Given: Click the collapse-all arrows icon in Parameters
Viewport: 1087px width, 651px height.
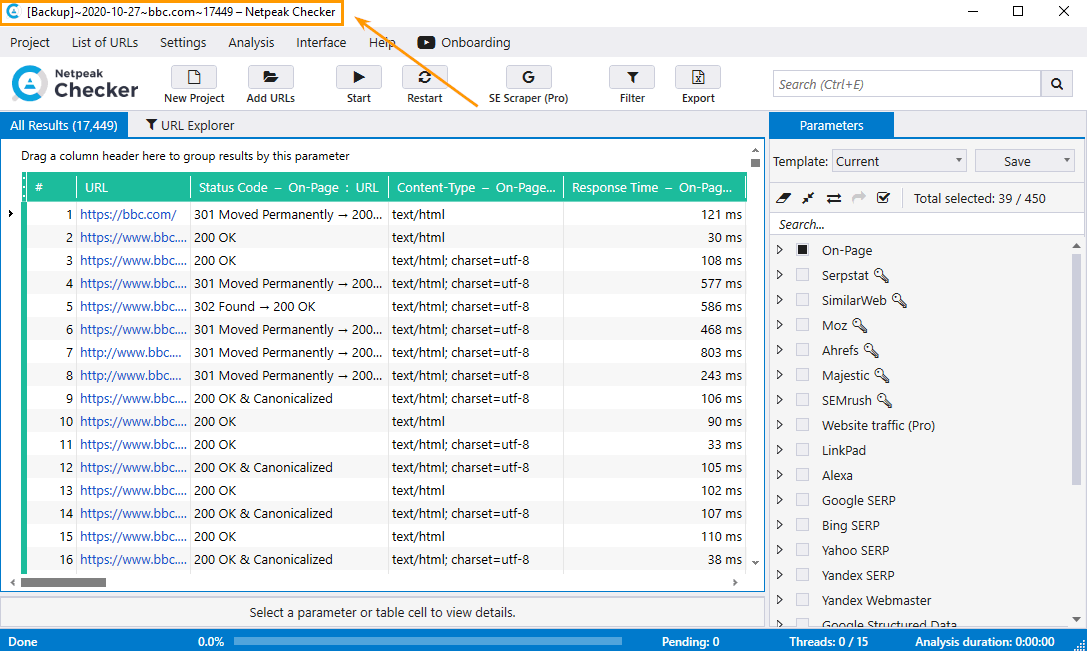Looking at the screenshot, I should [808, 198].
